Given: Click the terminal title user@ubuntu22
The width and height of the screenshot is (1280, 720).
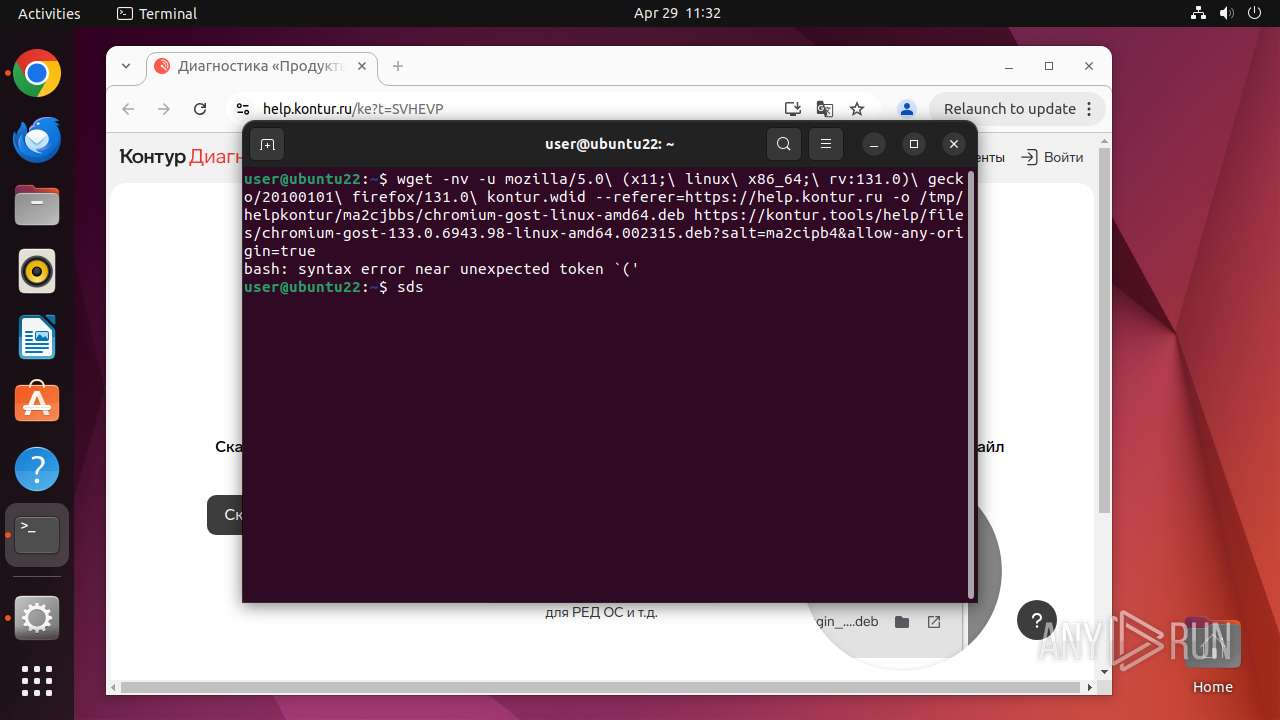Looking at the screenshot, I should [x=609, y=144].
